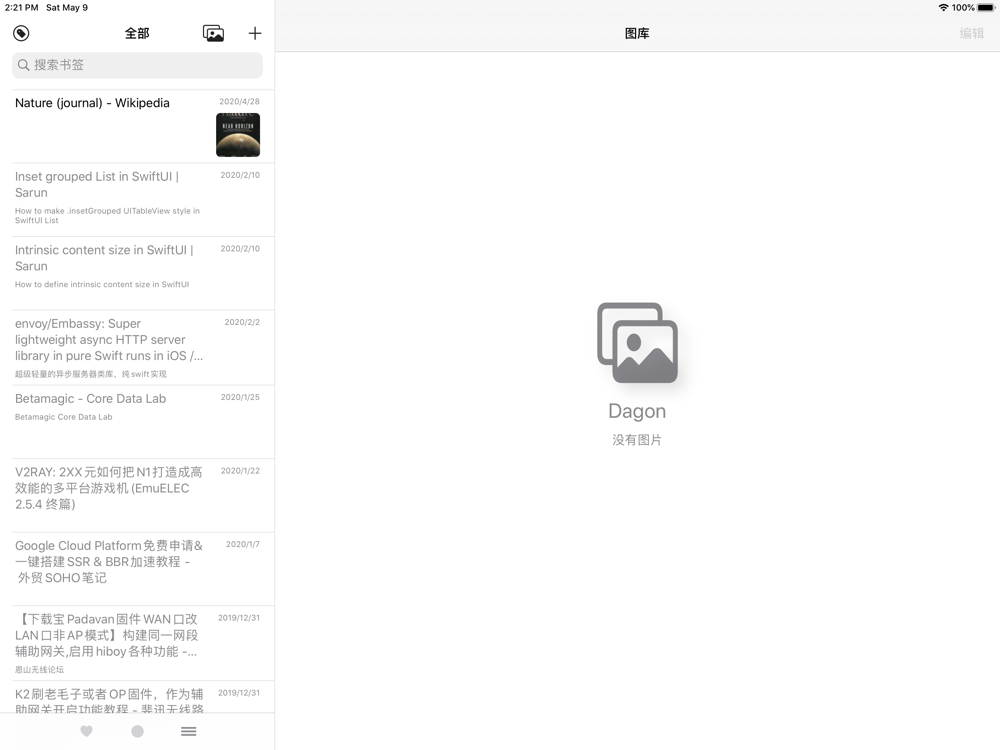This screenshot has height=750, width=1000.
Task: Open Inset grouped List in SwiftUI bookmark
Action: pos(137,200)
